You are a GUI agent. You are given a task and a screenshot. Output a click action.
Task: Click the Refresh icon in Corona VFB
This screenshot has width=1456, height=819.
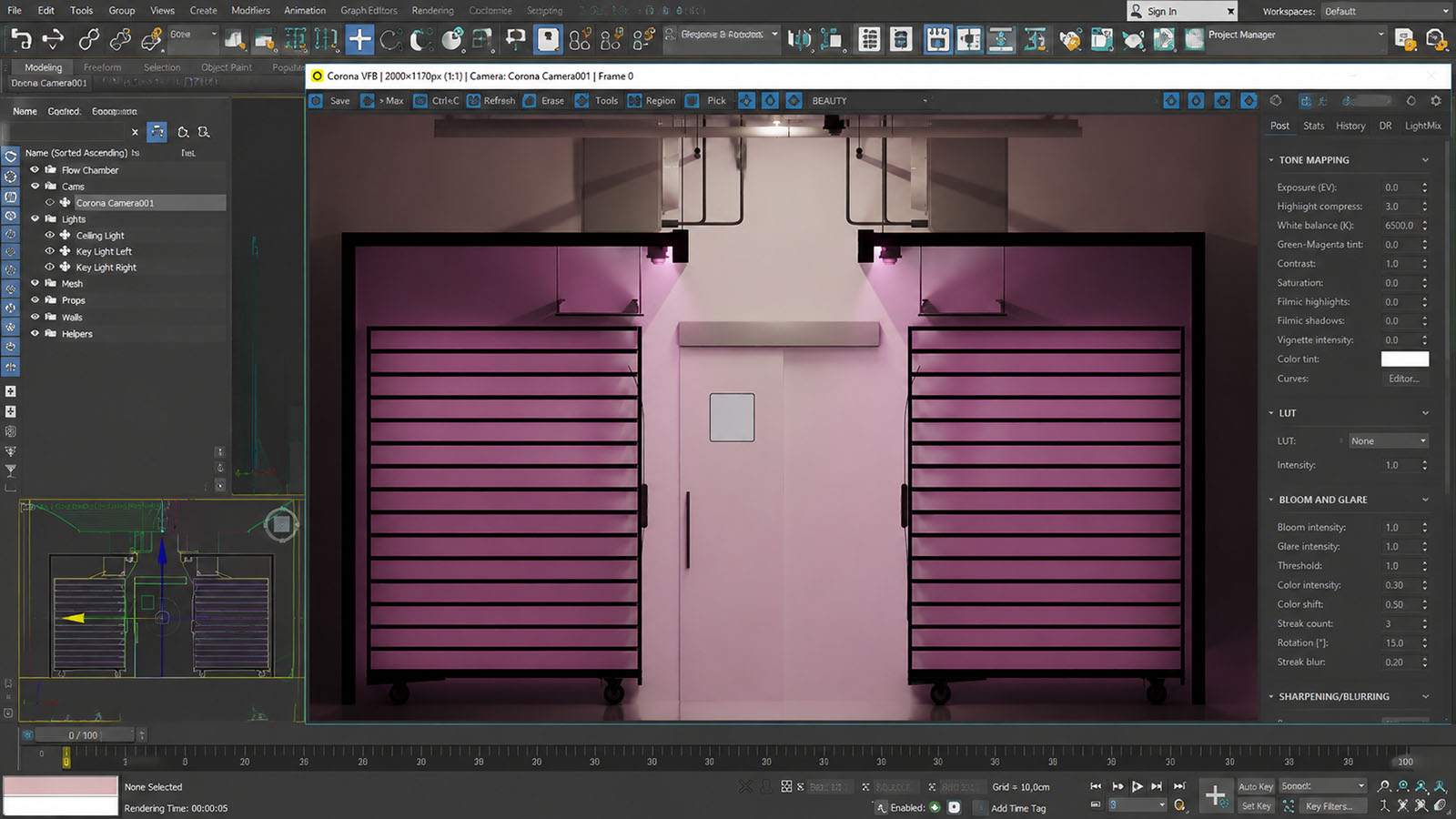[474, 101]
